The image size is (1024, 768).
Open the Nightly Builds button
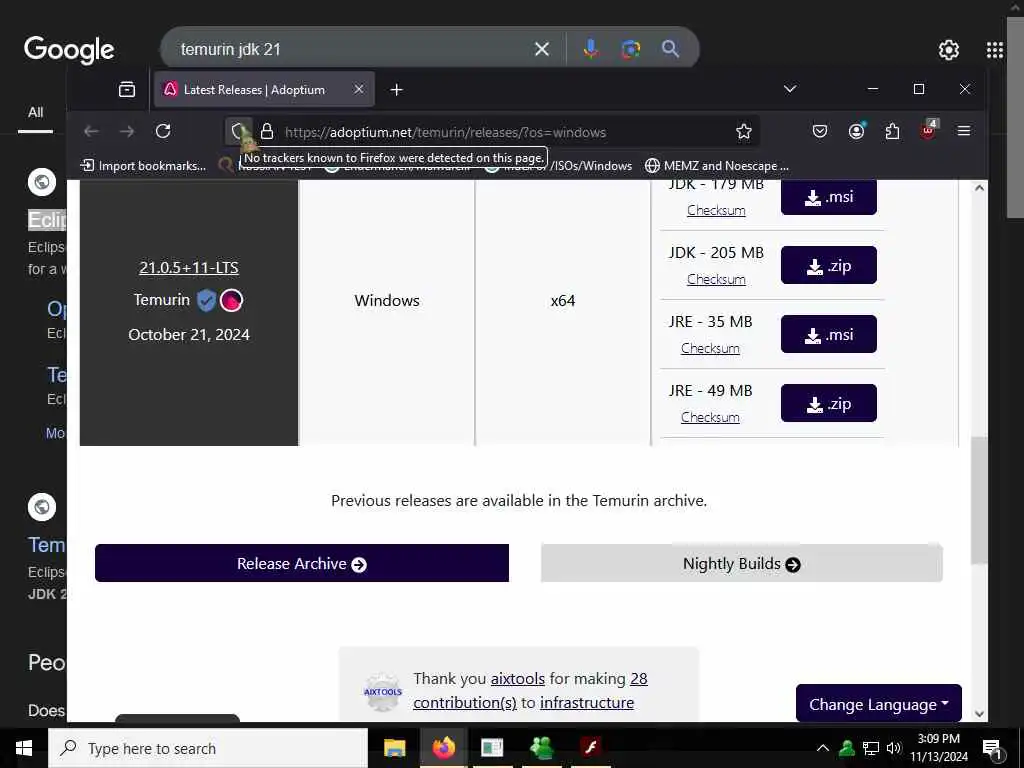[x=741, y=563]
